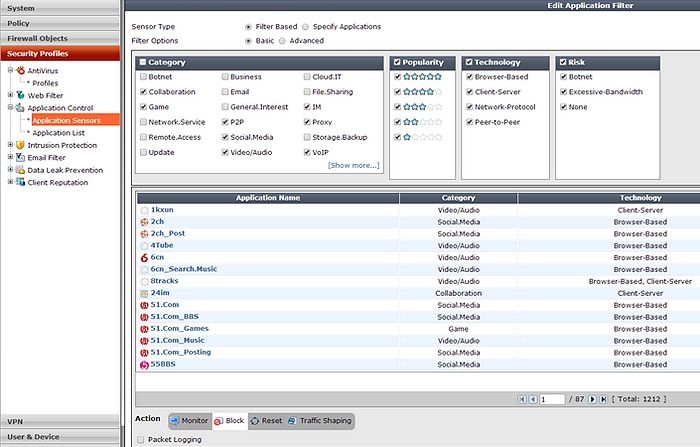Select the Specify Applications radio button

pyautogui.click(x=305, y=27)
